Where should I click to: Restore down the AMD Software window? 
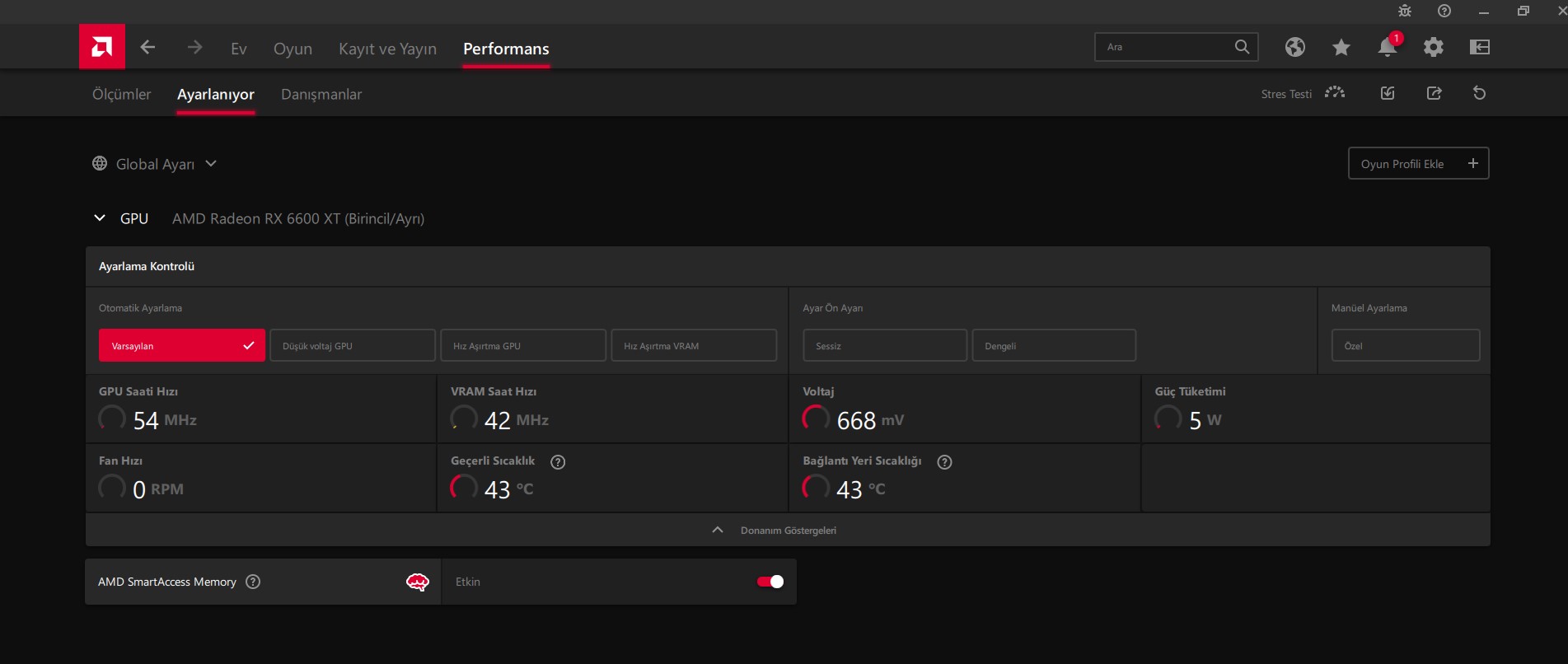click(x=1524, y=11)
